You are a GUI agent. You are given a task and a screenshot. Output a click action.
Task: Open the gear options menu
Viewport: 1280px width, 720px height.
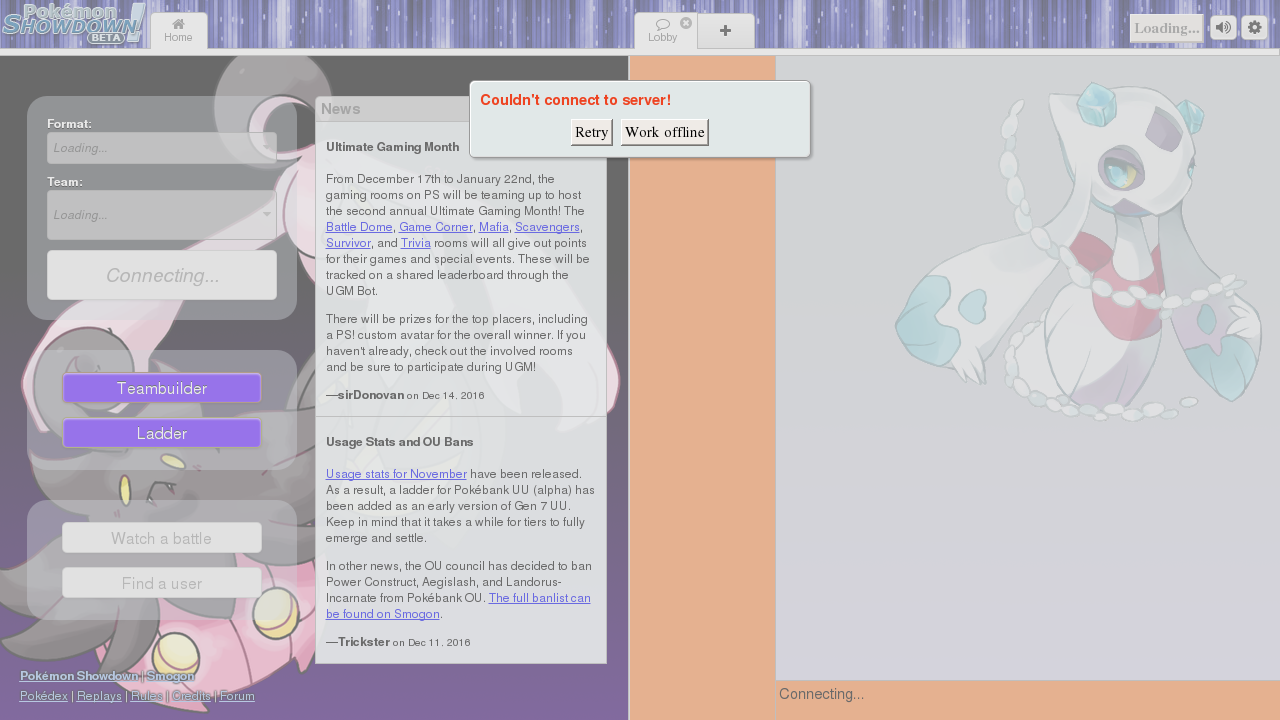[x=1254, y=28]
